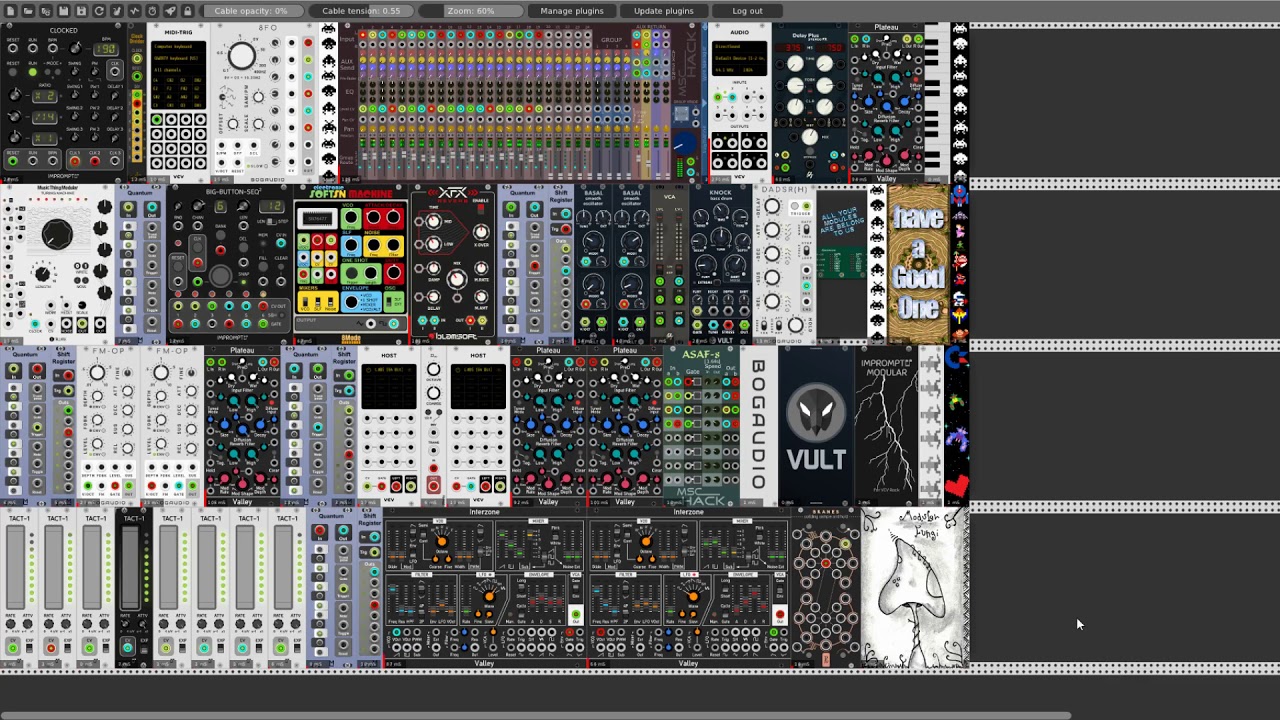
Task: Click the VULT logo blank panel
Action: click(x=816, y=425)
